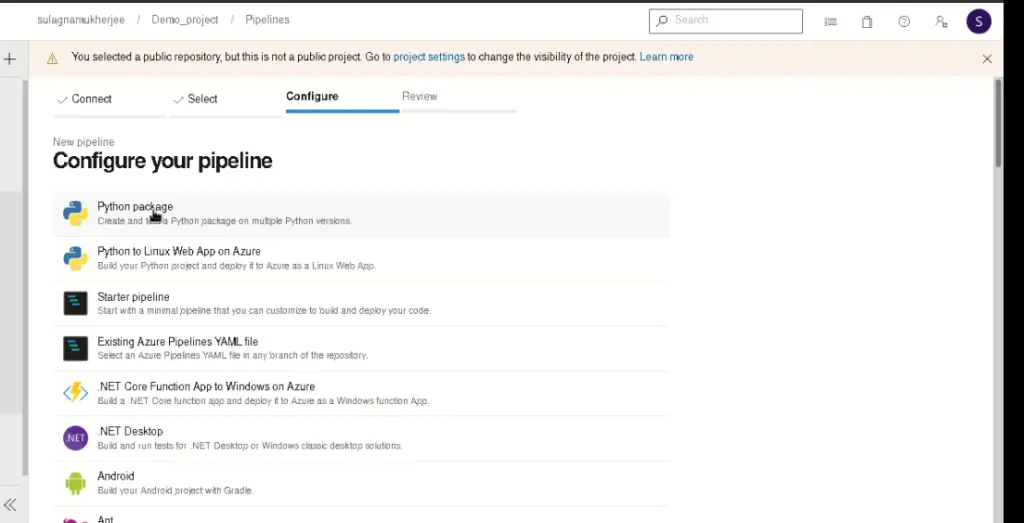Open the S profile avatar
1024x523 pixels.
pos(979,22)
